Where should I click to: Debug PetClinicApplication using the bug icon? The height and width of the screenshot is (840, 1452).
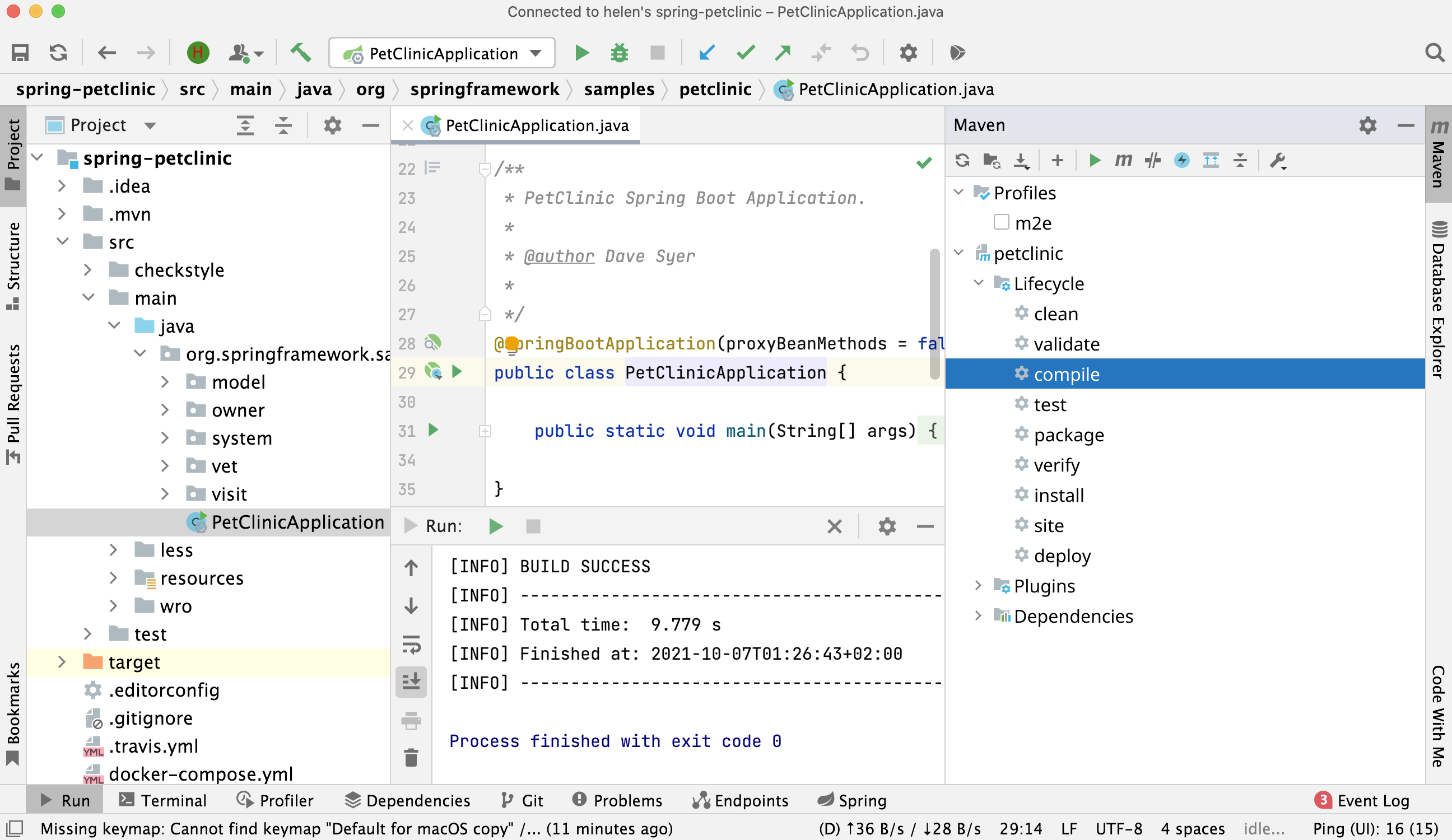pos(618,53)
